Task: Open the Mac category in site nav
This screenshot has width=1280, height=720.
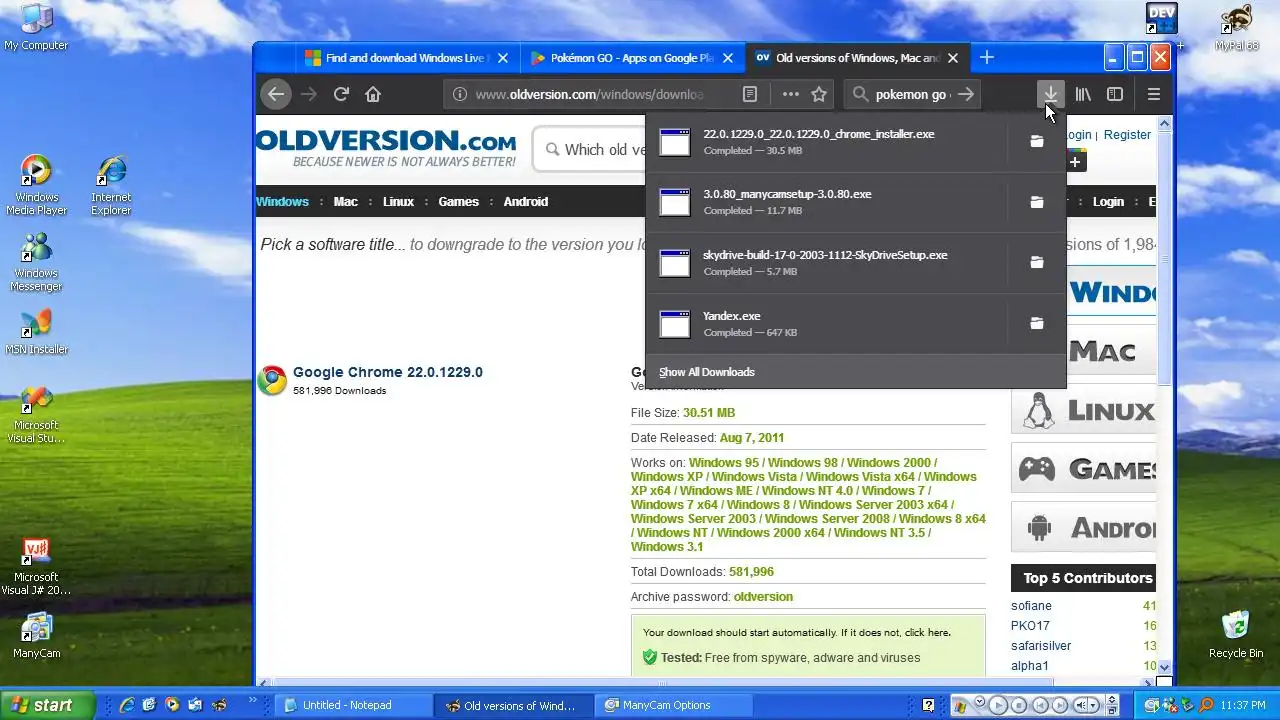Action: pos(346,201)
